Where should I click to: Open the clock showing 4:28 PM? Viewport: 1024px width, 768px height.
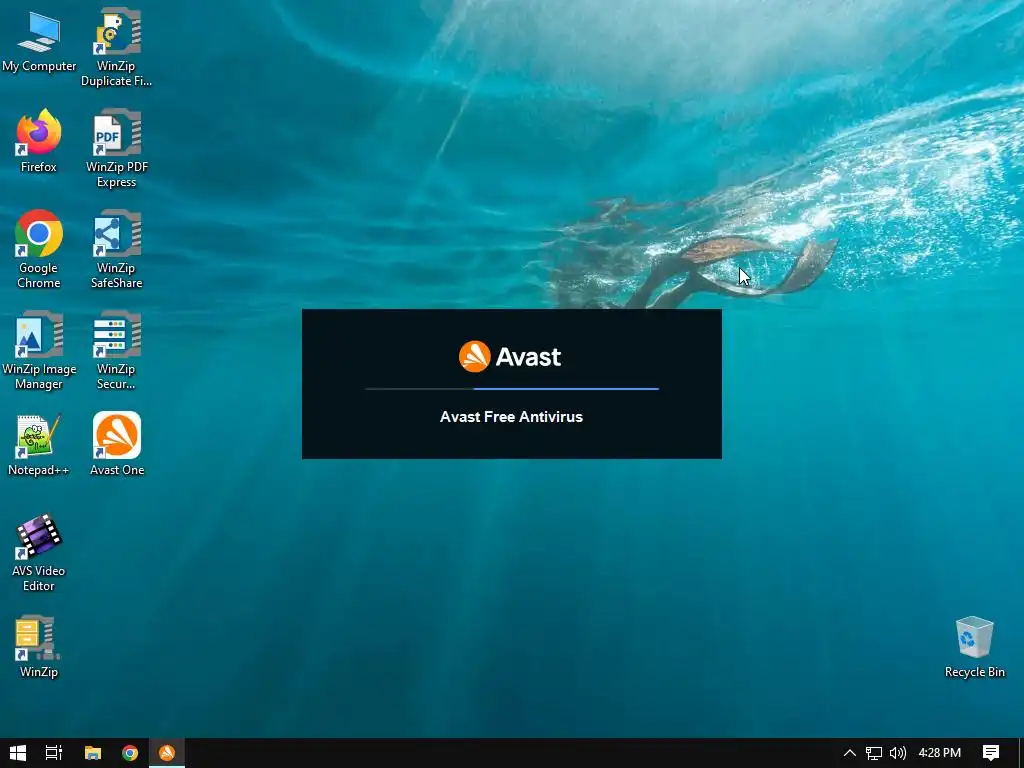click(940, 753)
